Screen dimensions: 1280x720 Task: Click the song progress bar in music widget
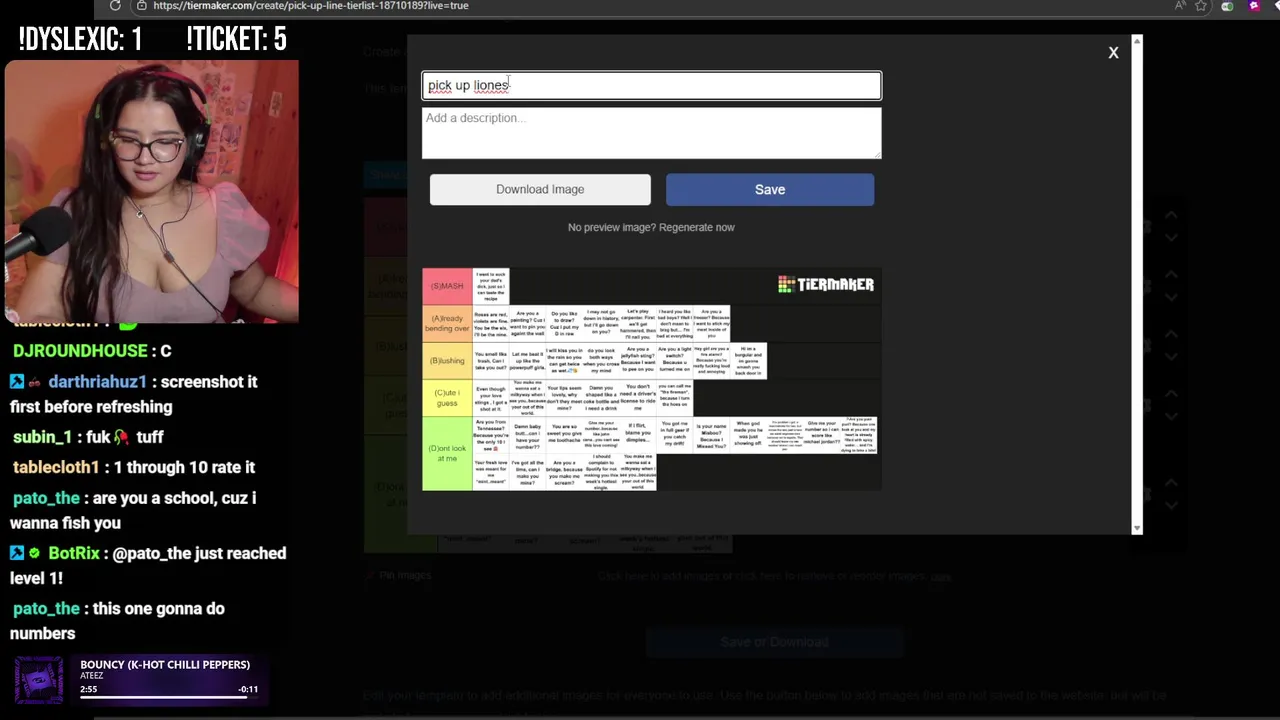coord(169,696)
